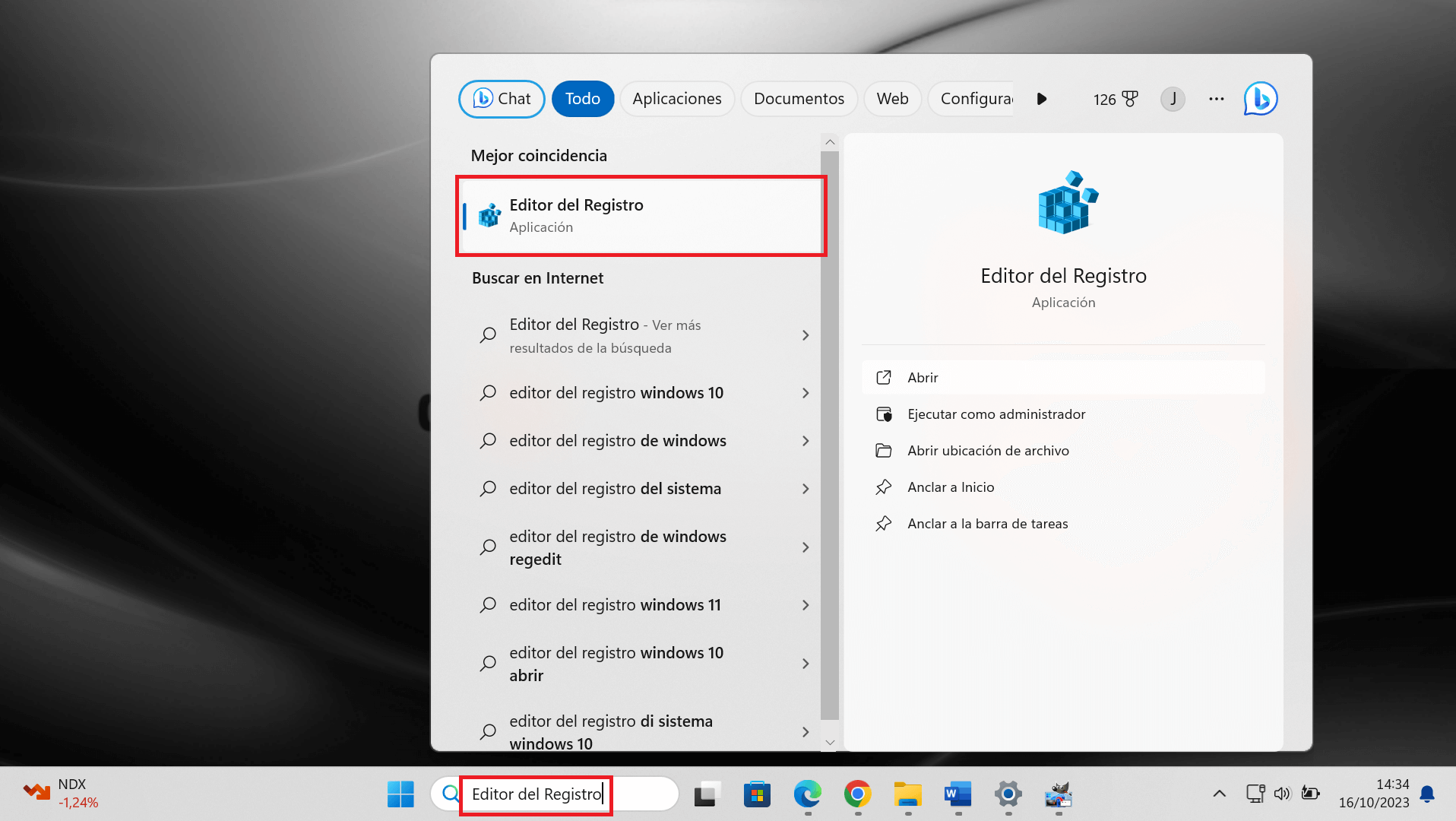Open the NDX stock widget
The image size is (1456, 821).
[61, 794]
